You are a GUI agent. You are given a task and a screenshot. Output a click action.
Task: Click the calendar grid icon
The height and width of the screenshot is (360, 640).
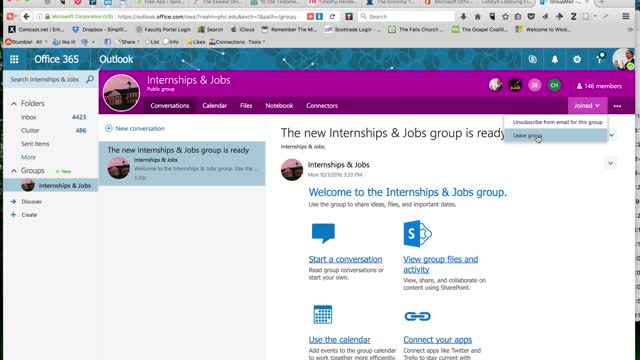point(322,315)
